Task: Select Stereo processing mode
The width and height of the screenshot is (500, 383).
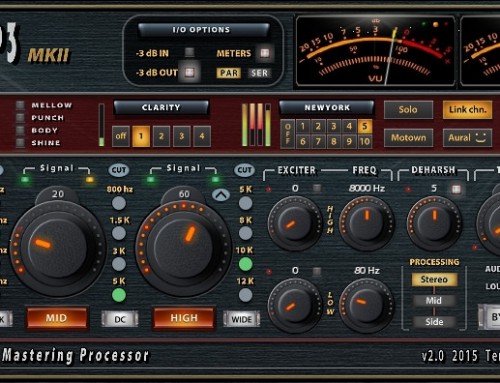Action: pos(434,279)
